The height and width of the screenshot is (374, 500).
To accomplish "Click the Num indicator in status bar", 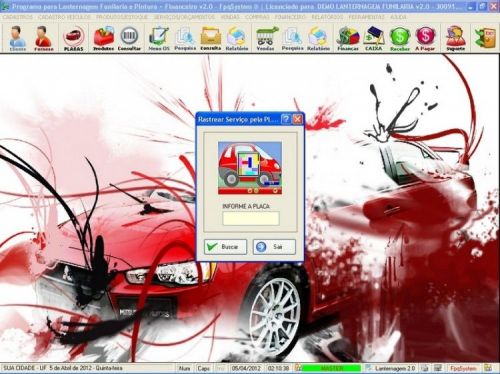I will pyautogui.click(x=184, y=368).
